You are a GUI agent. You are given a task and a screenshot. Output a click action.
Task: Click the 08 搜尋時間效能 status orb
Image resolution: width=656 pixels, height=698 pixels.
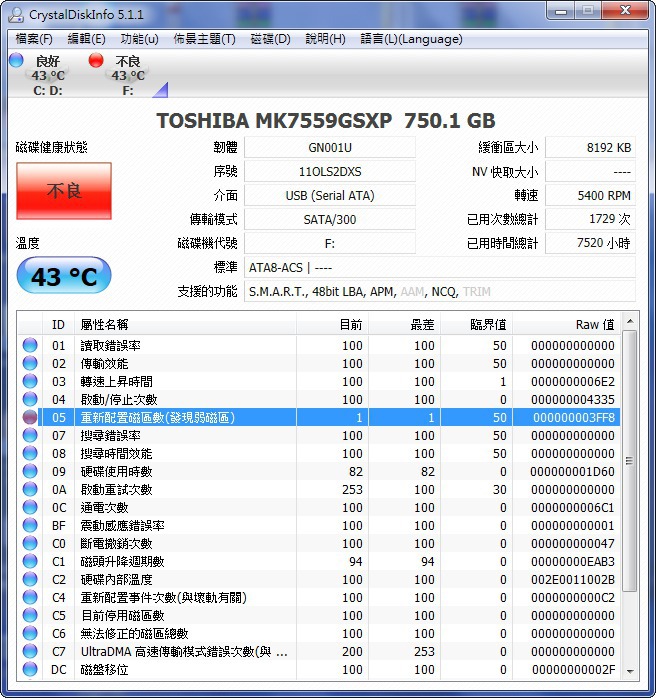[30, 453]
